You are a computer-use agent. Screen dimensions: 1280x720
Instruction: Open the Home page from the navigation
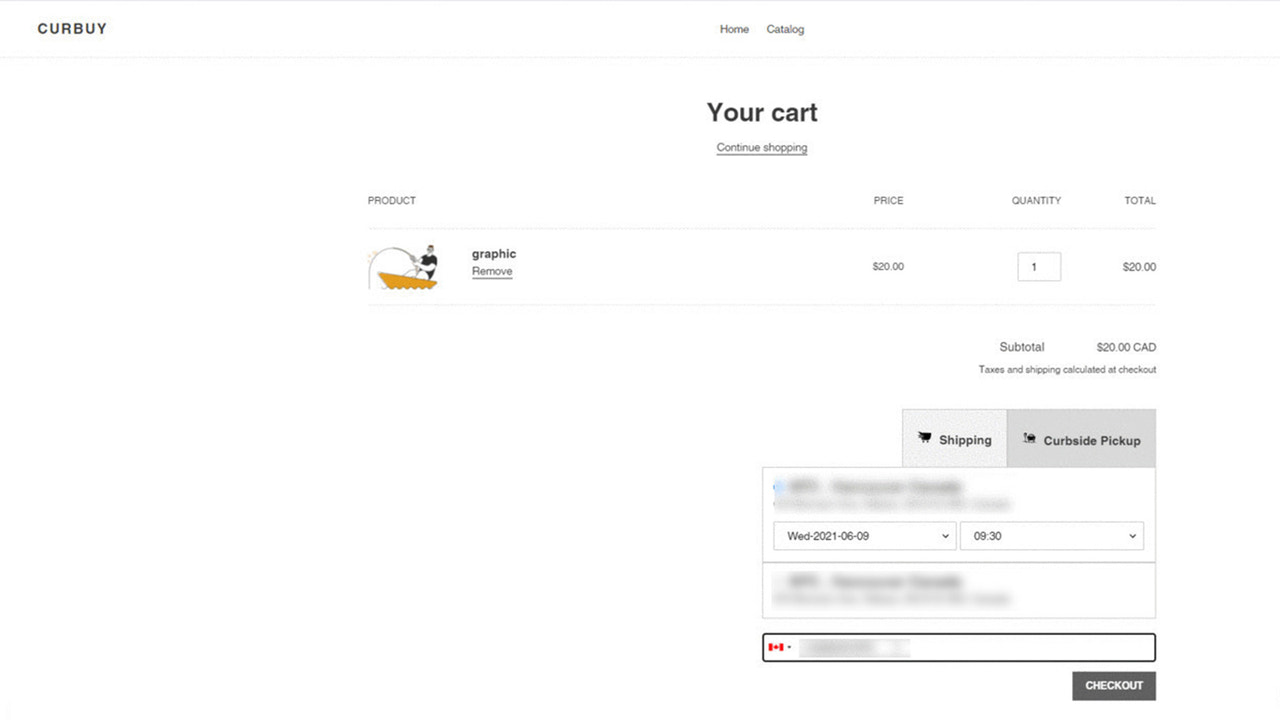tap(734, 29)
